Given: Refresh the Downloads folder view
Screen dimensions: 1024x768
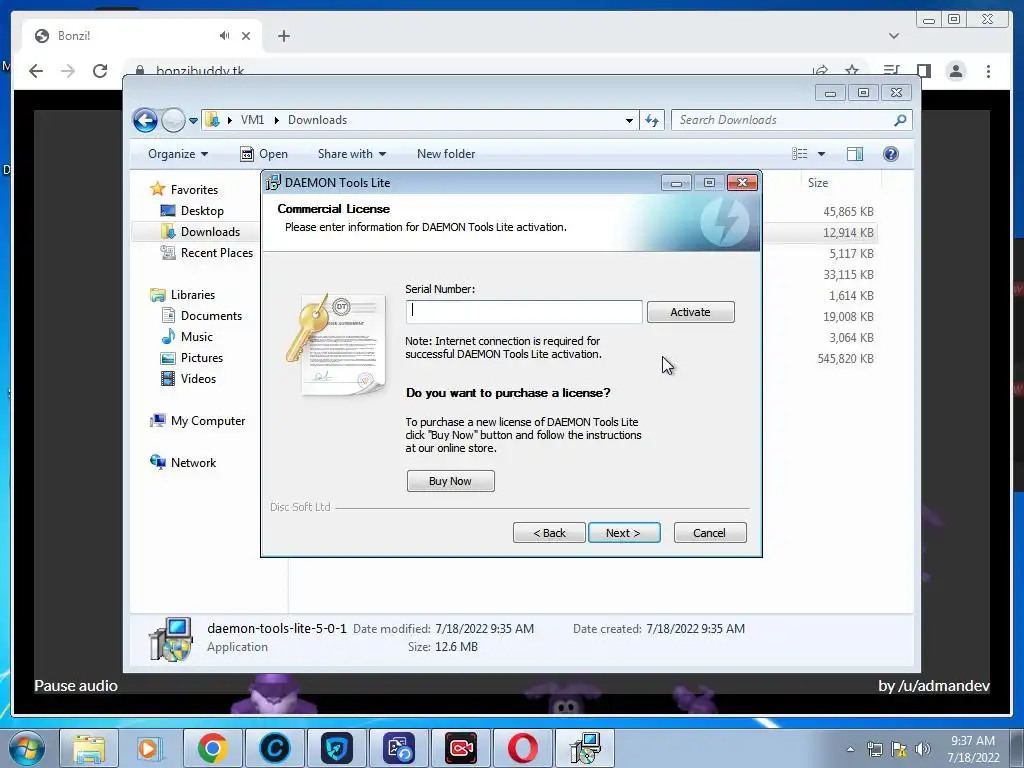Looking at the screenshot, I should click(x=652, y=120).
